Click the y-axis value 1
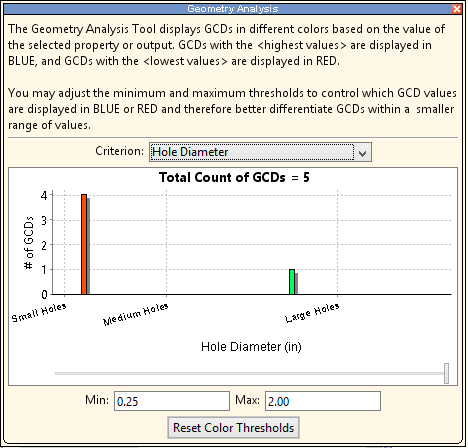Screen dimensions: 468x448 click(x=44, y=270)
